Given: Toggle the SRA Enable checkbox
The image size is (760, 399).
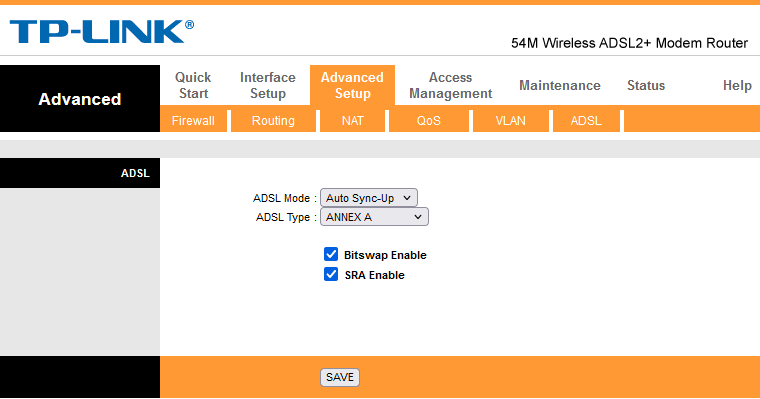Looking at the screenshot, I should pos(331,274).
